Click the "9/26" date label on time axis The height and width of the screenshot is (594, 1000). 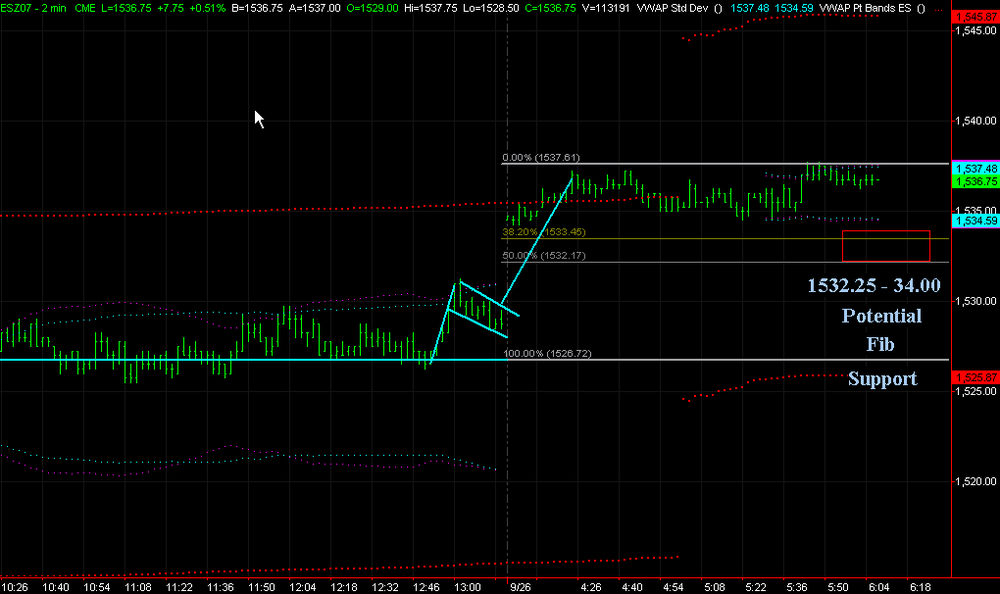520,587
